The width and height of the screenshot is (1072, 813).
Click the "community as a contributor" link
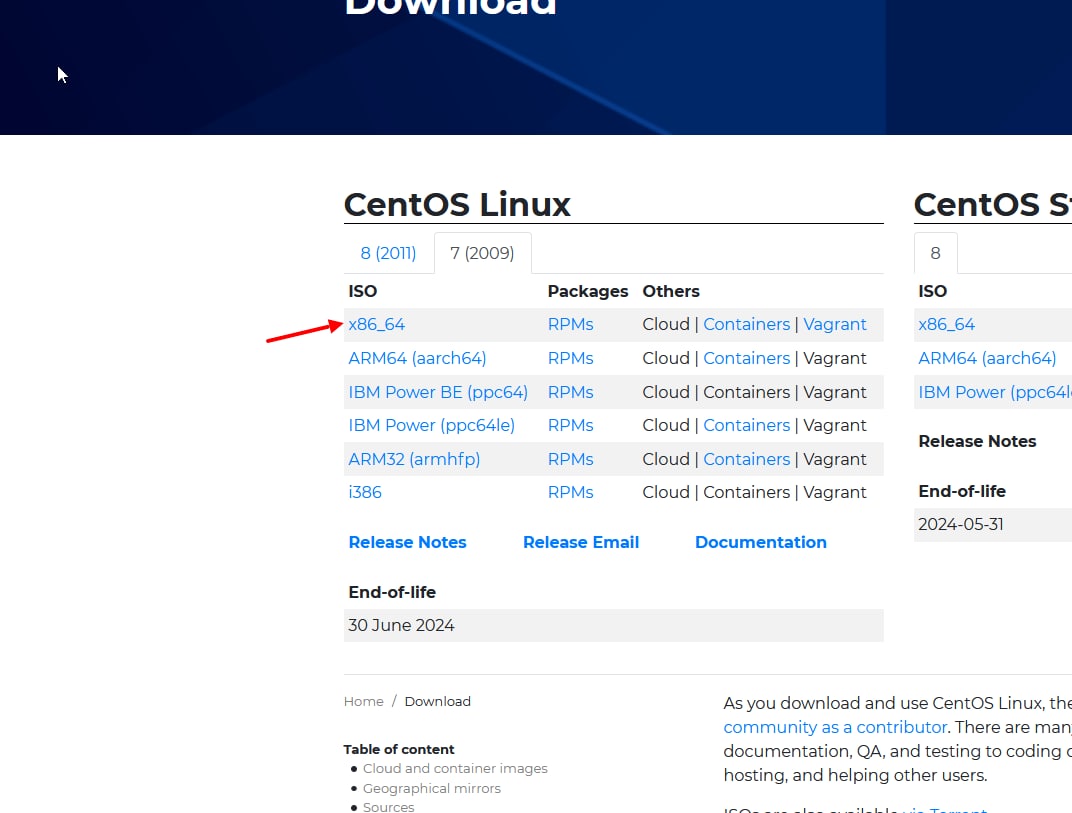[835, 727]
